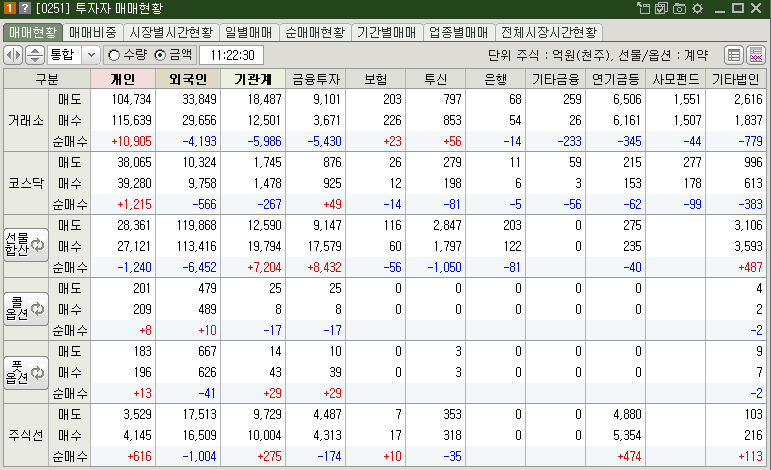Open the 매매현황 tab
This screenshot has height=470, width=771.
tap(33, 32)
